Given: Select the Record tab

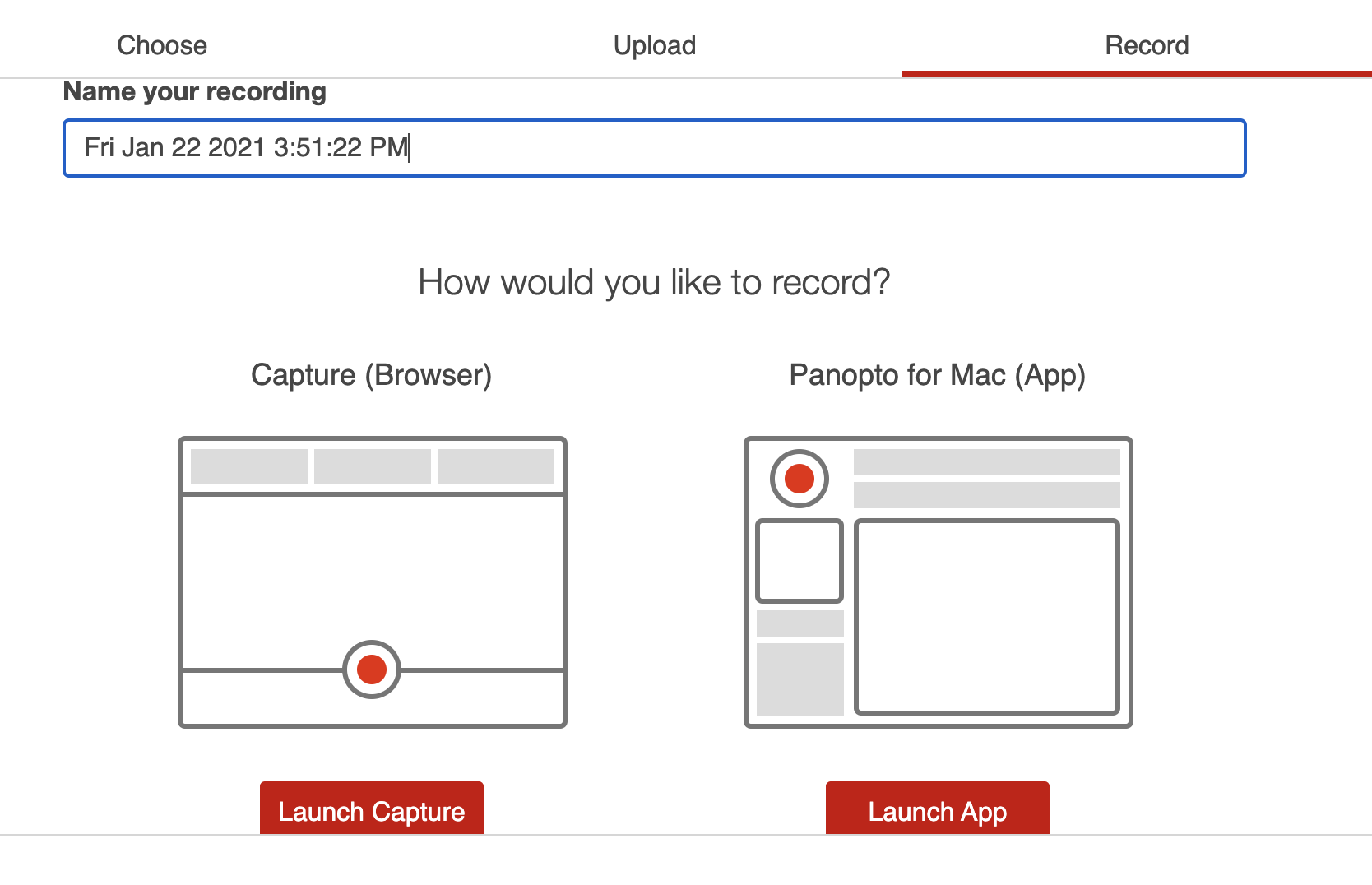Looking at the screenshot, I should (x=1147, y=45).
